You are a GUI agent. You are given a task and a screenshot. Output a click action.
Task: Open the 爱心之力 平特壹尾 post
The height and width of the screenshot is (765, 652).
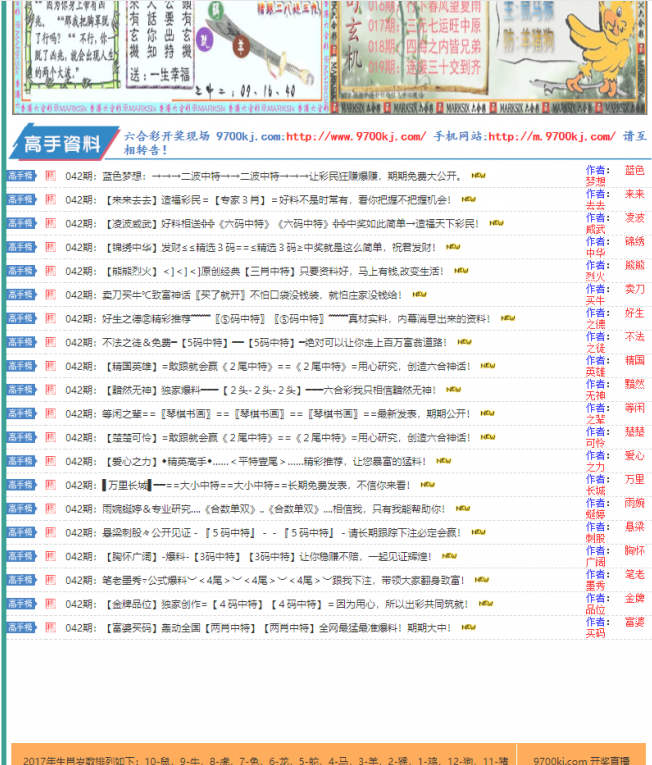246,462
